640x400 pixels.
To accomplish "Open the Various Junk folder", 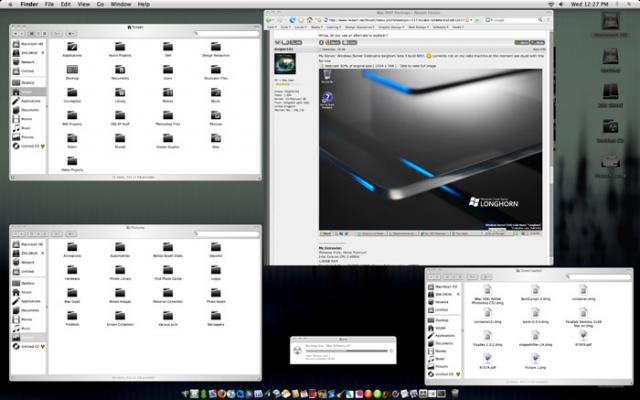I will 168,316.
